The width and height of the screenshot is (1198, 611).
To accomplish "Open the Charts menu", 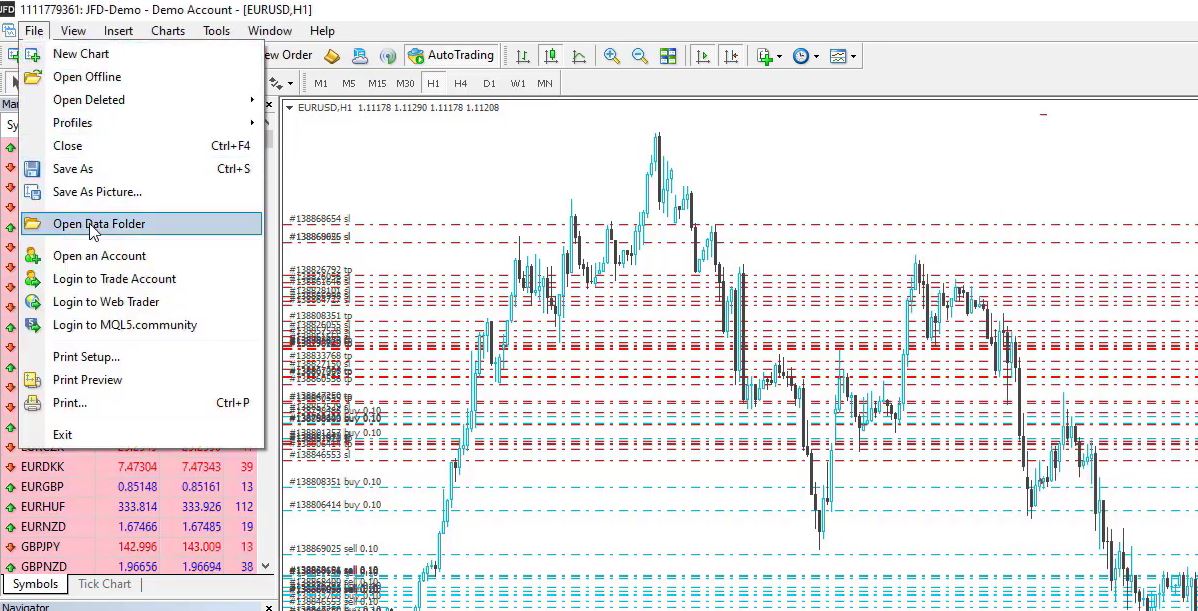I will coord(168,31).
